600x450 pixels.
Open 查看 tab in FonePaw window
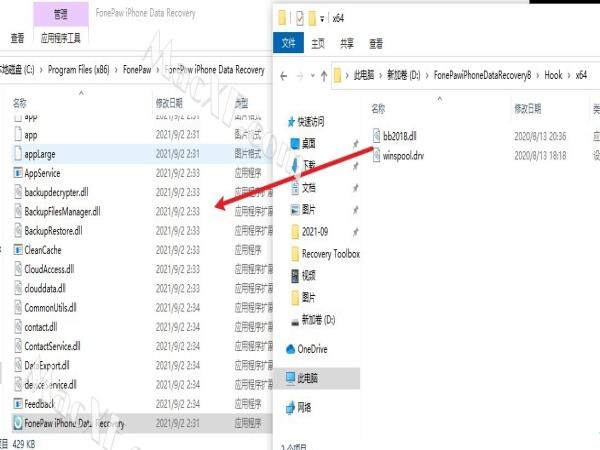[x=17, y=38]
